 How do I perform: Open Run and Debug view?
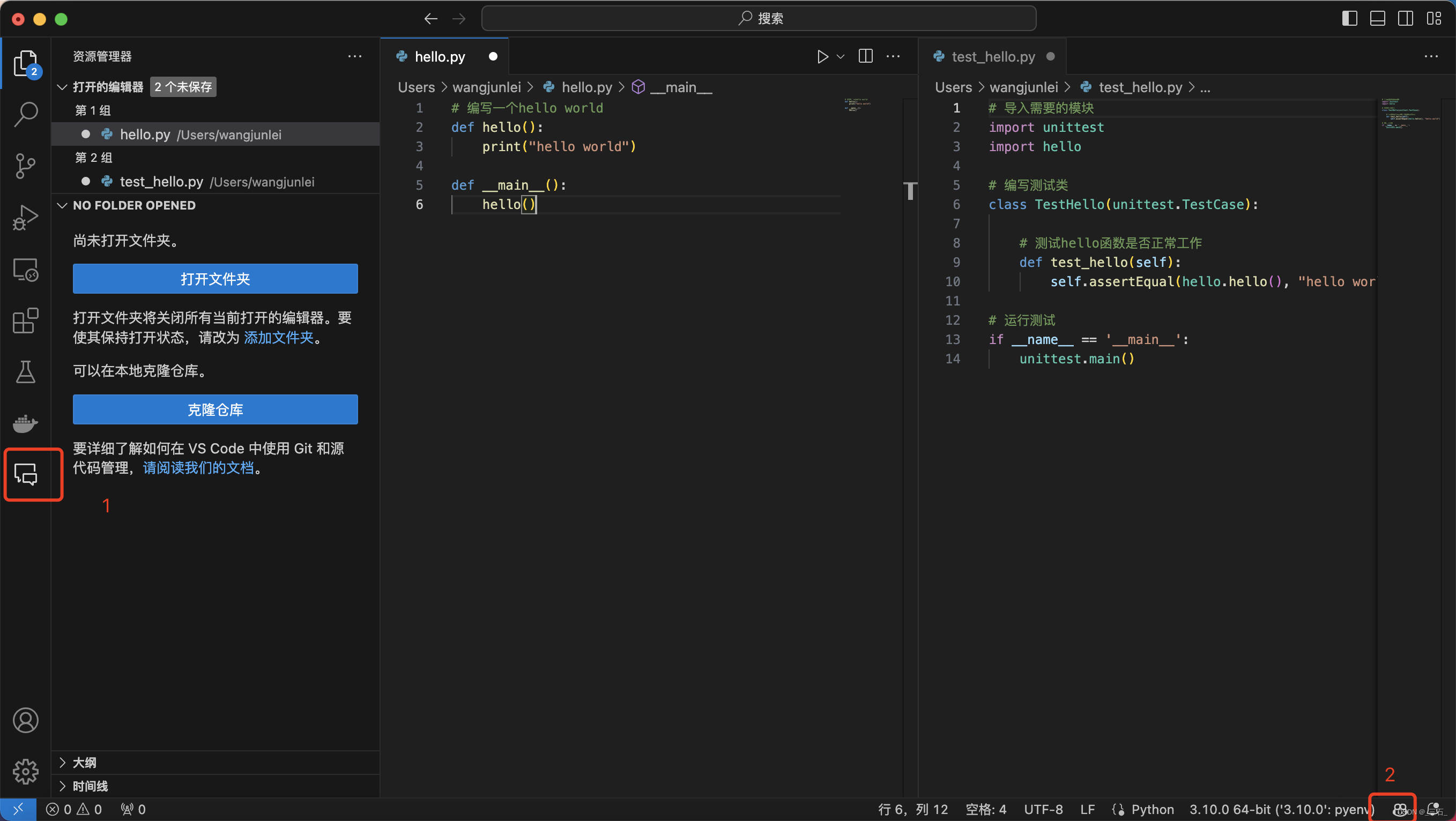click(x=25, y=217)
